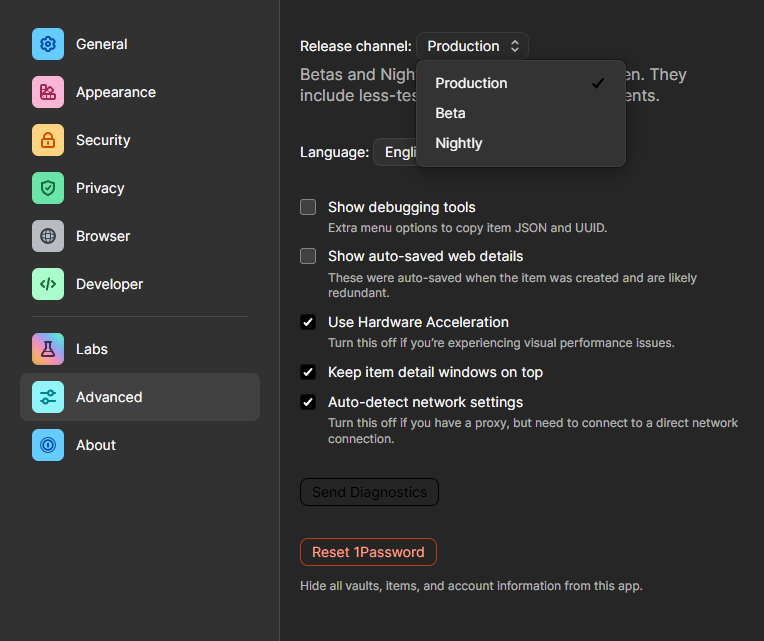This screenshot has width=764, height=641.
Task: Open the General settings section
Action: (x=140, y=44)
